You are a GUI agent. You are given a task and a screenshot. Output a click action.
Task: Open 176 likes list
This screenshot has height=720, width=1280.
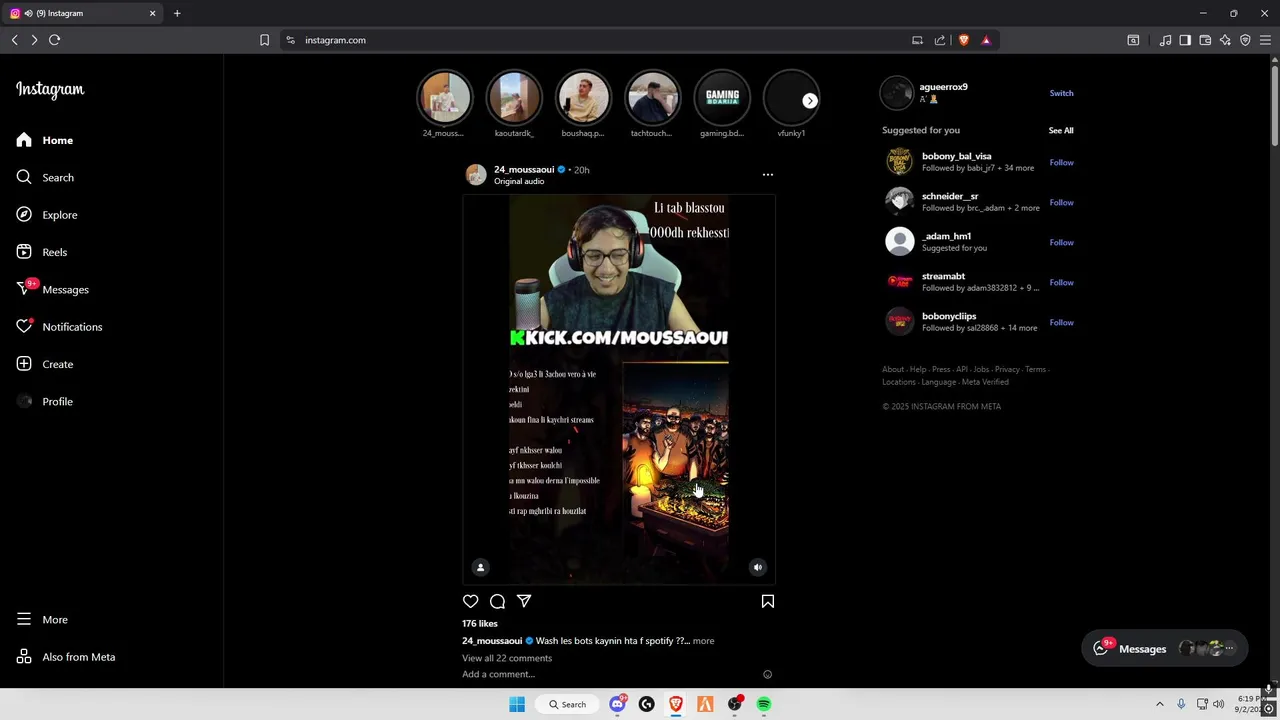480,623
